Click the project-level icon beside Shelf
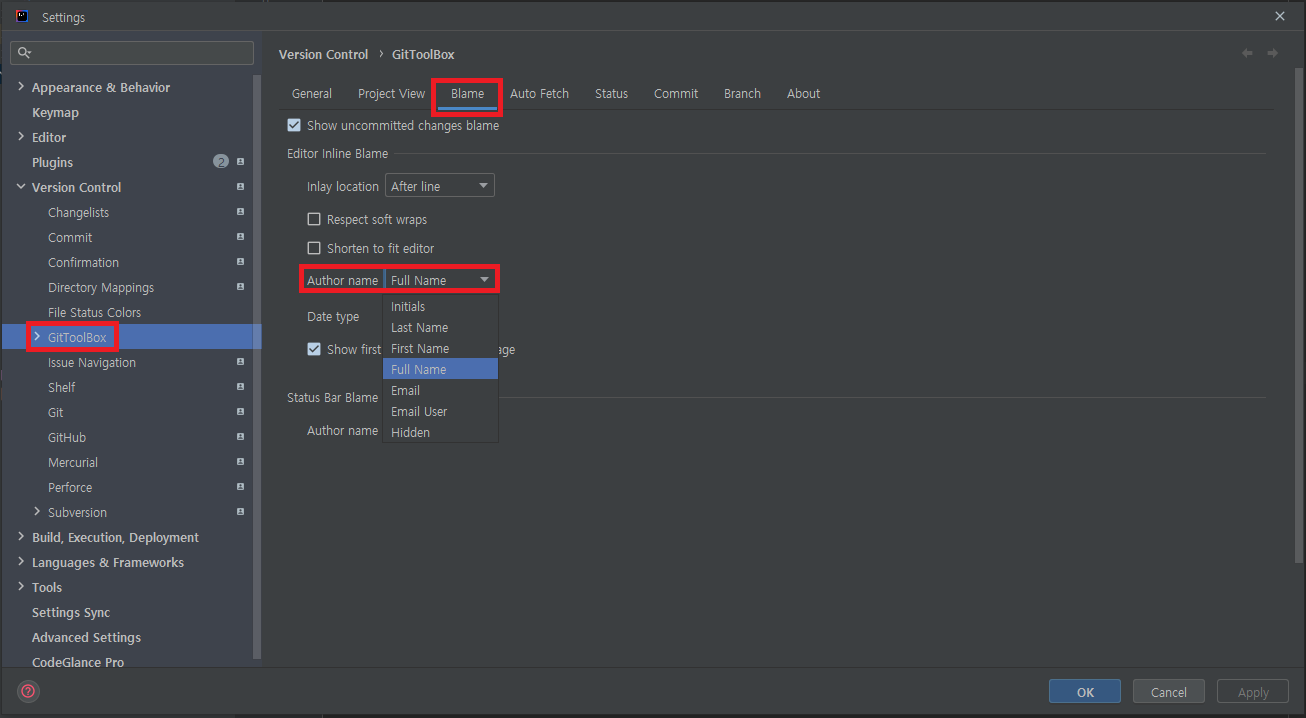Screen dimensions: 1306x718 point(240,387)
